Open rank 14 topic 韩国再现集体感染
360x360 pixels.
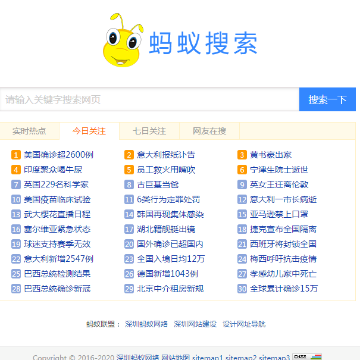(x=170, y=214)
